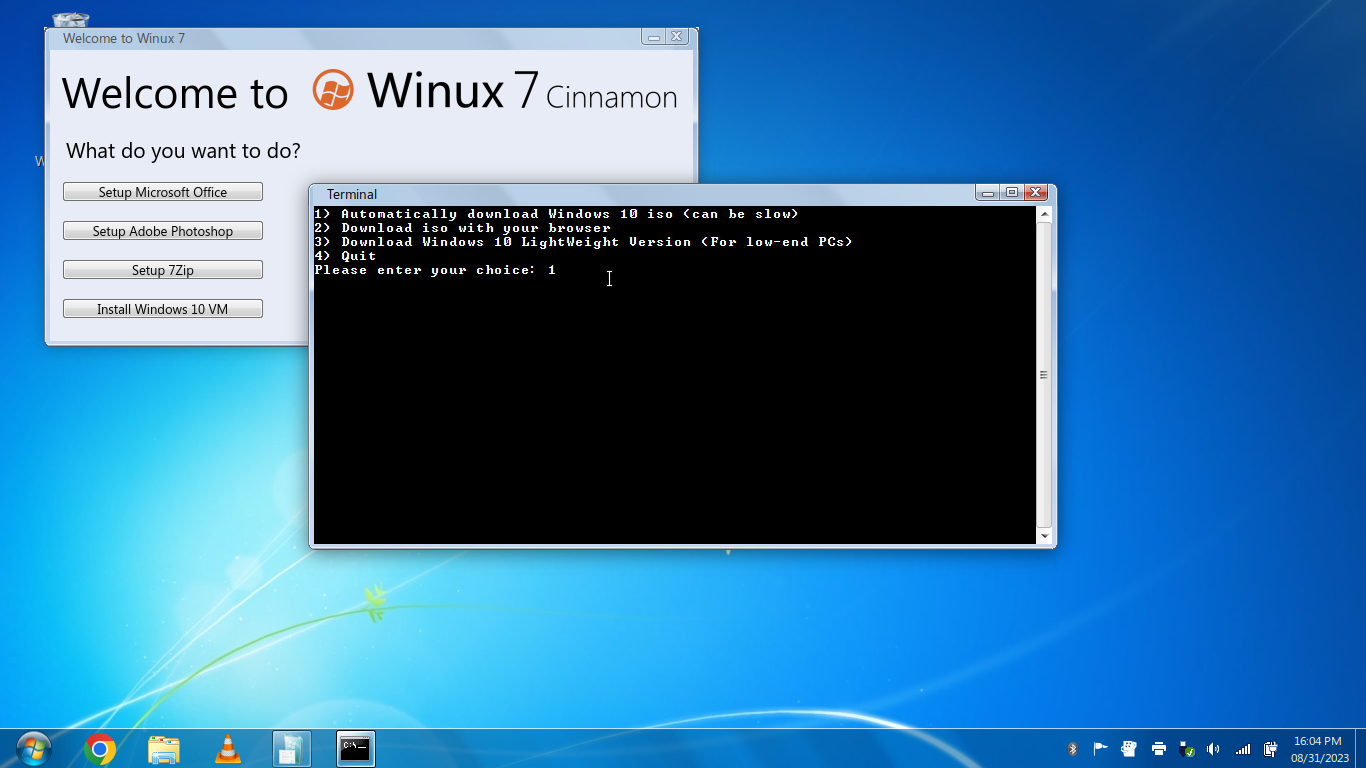
Task: Click Terminal scrollbar up arrow
Action: tap(1045, 214)
